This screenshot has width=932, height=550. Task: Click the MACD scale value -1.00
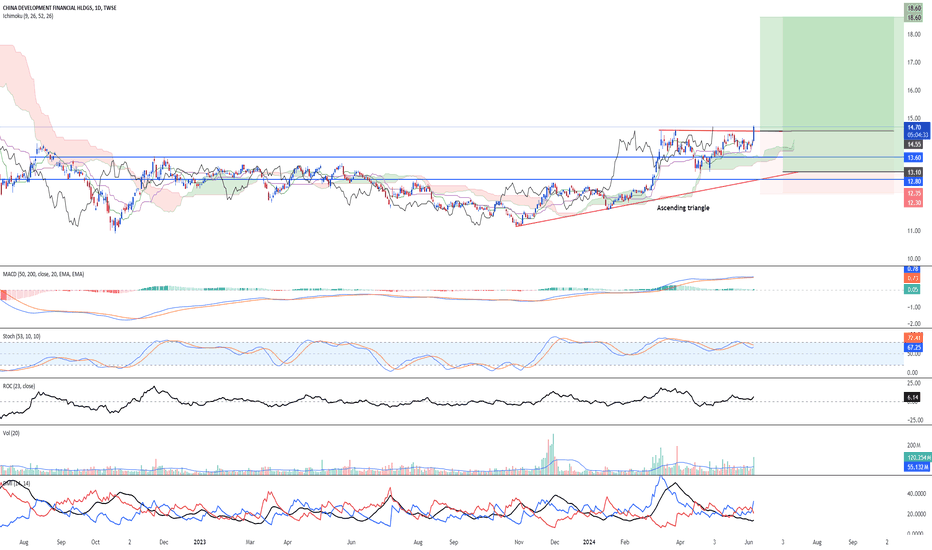pos(914,307)
